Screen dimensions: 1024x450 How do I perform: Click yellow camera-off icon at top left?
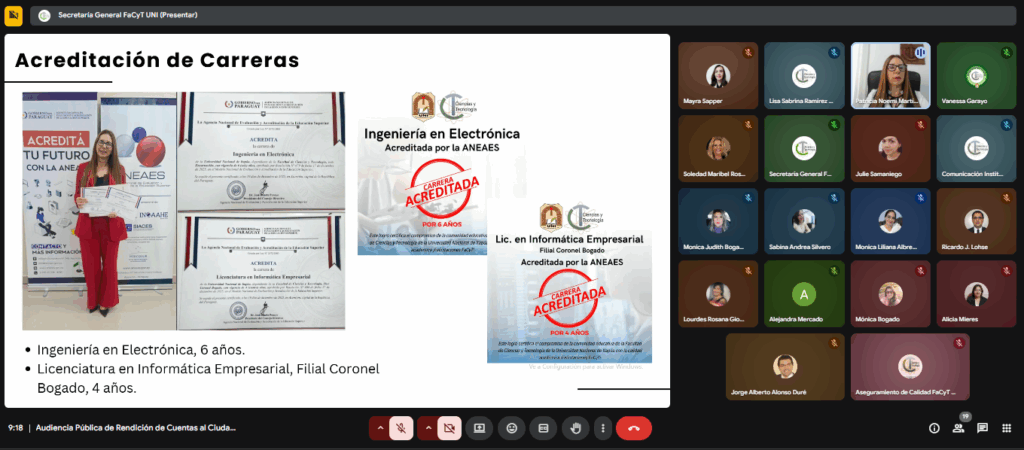pos(14,16)
